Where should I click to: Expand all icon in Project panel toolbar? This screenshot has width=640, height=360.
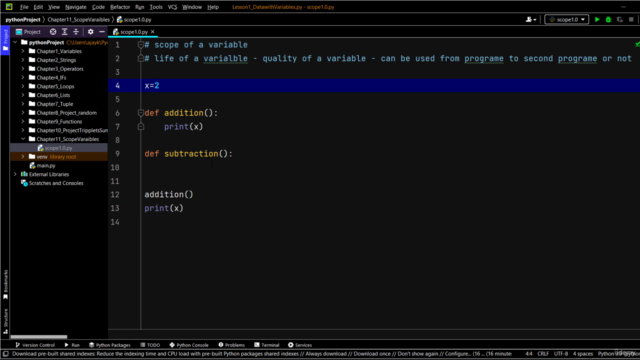(x=64, y=31)
